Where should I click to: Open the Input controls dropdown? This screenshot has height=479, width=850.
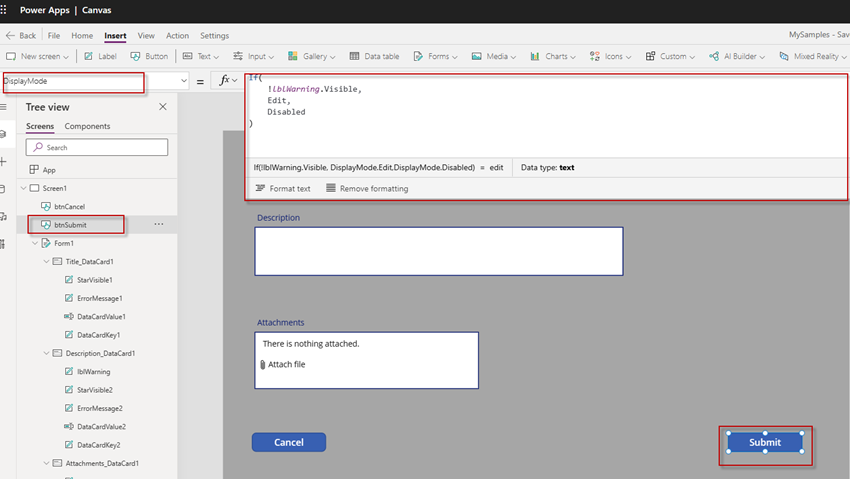point(254,56)
